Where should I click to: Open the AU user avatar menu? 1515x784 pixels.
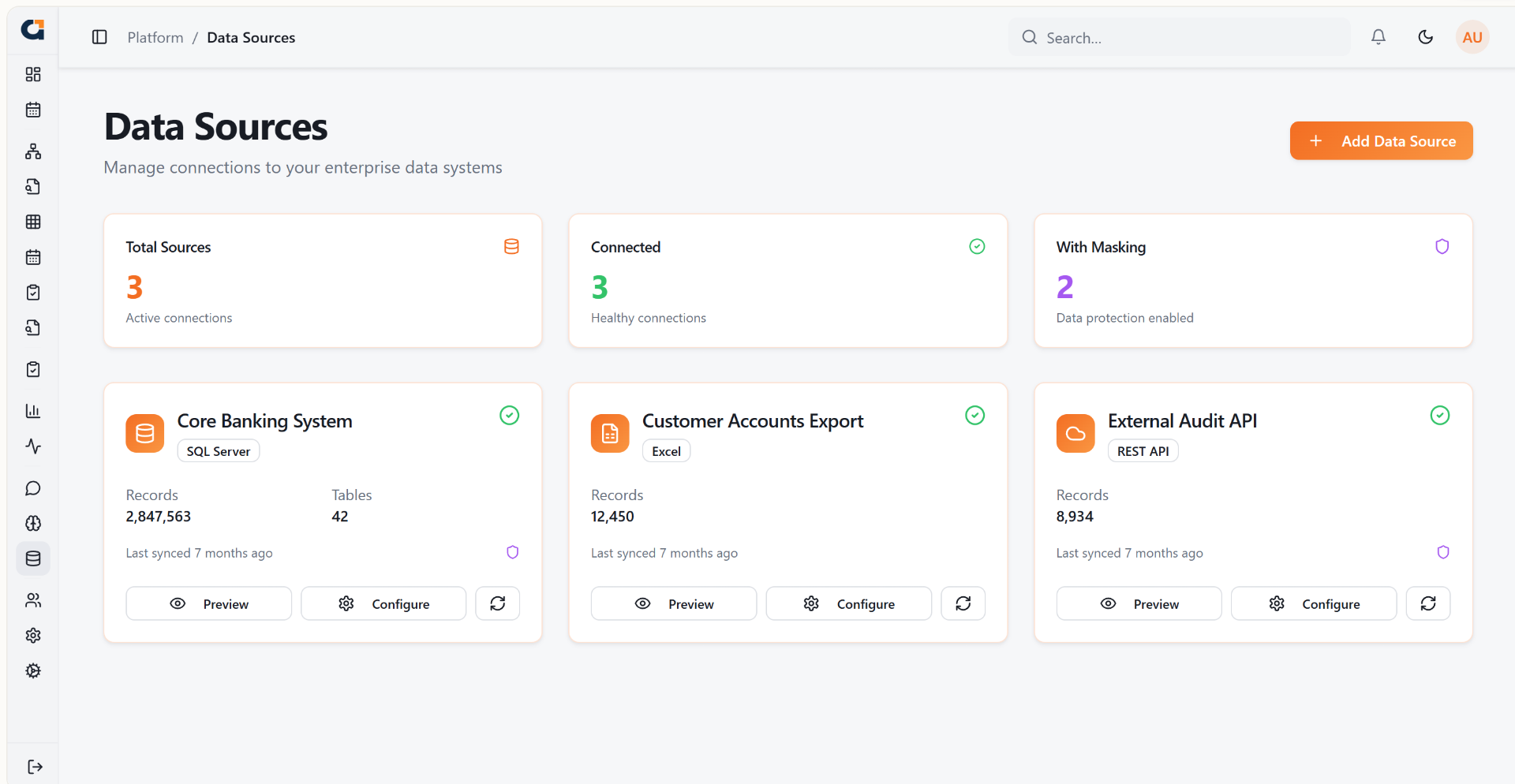tap(1472, 37)
